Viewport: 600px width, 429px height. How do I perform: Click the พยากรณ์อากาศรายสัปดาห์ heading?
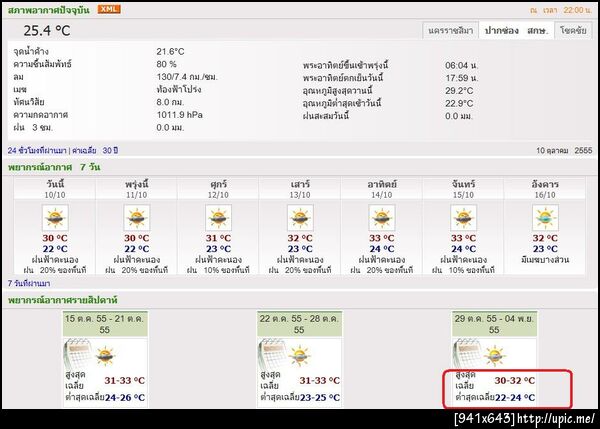[x=63, y=300]
